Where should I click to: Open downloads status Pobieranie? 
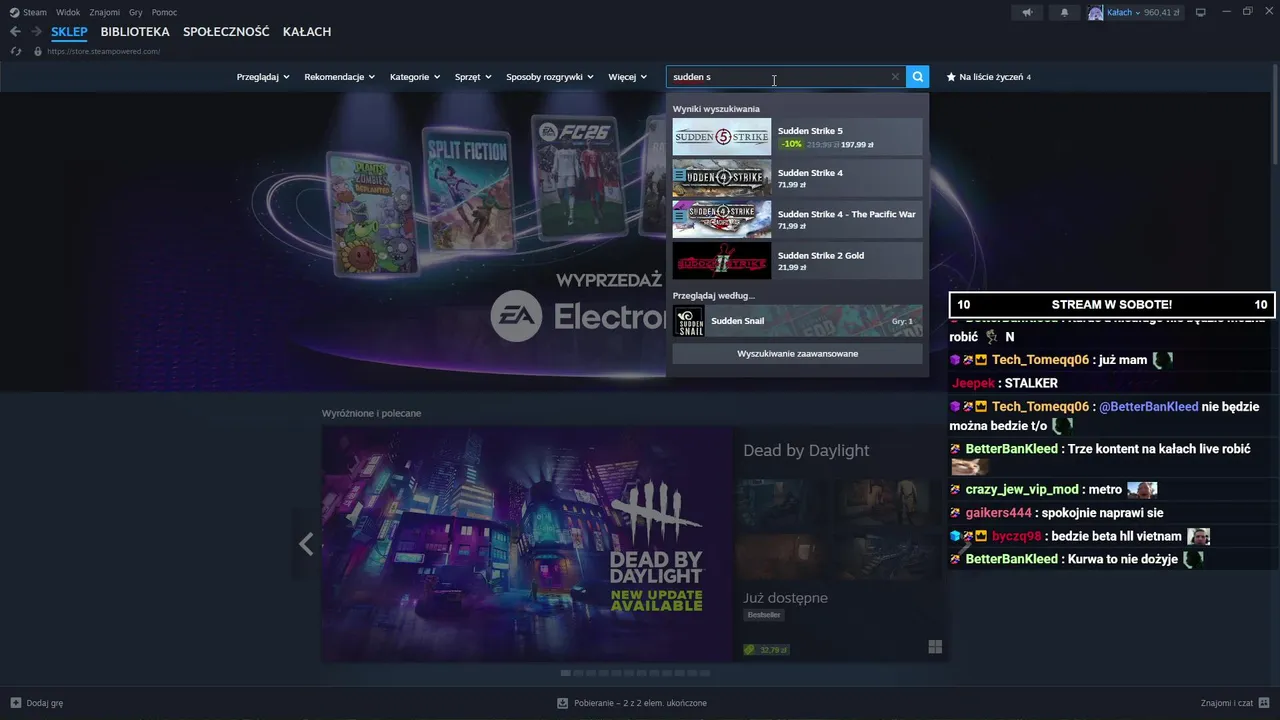(x=632, y=703)
